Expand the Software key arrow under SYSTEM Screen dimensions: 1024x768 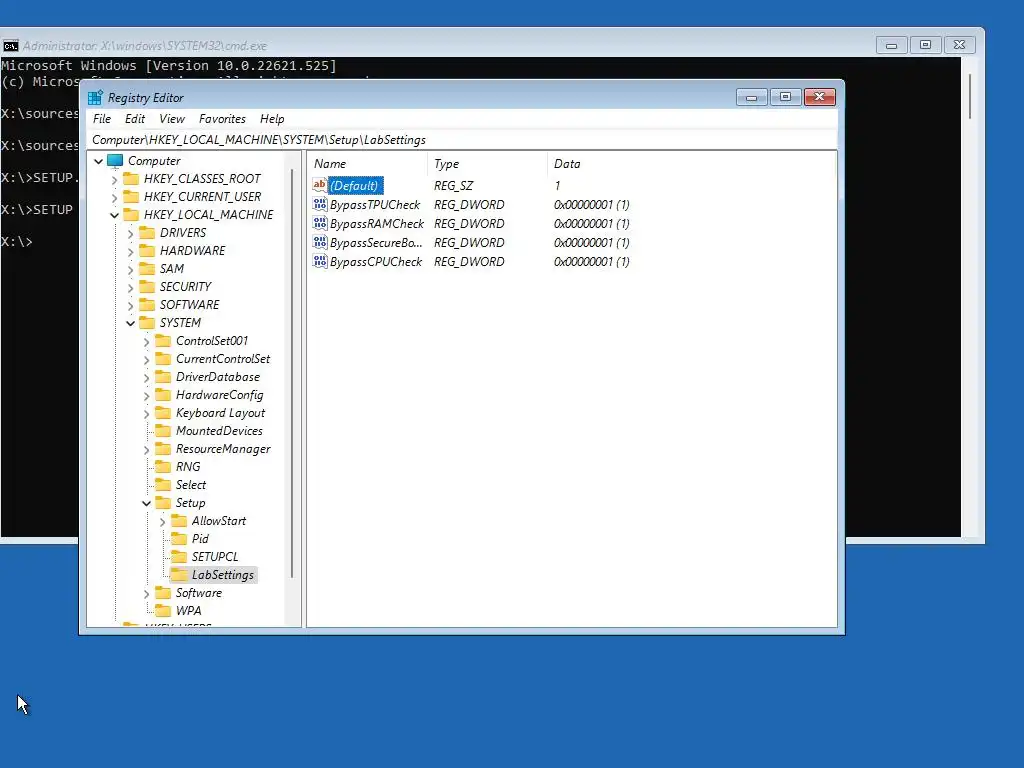pos(146,594)
